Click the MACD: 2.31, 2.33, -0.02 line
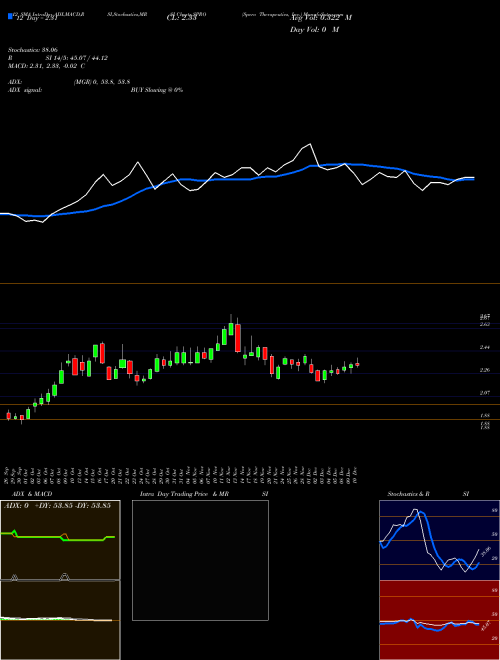The height and width of the screenshot is (660, 500). coord(47,66)
